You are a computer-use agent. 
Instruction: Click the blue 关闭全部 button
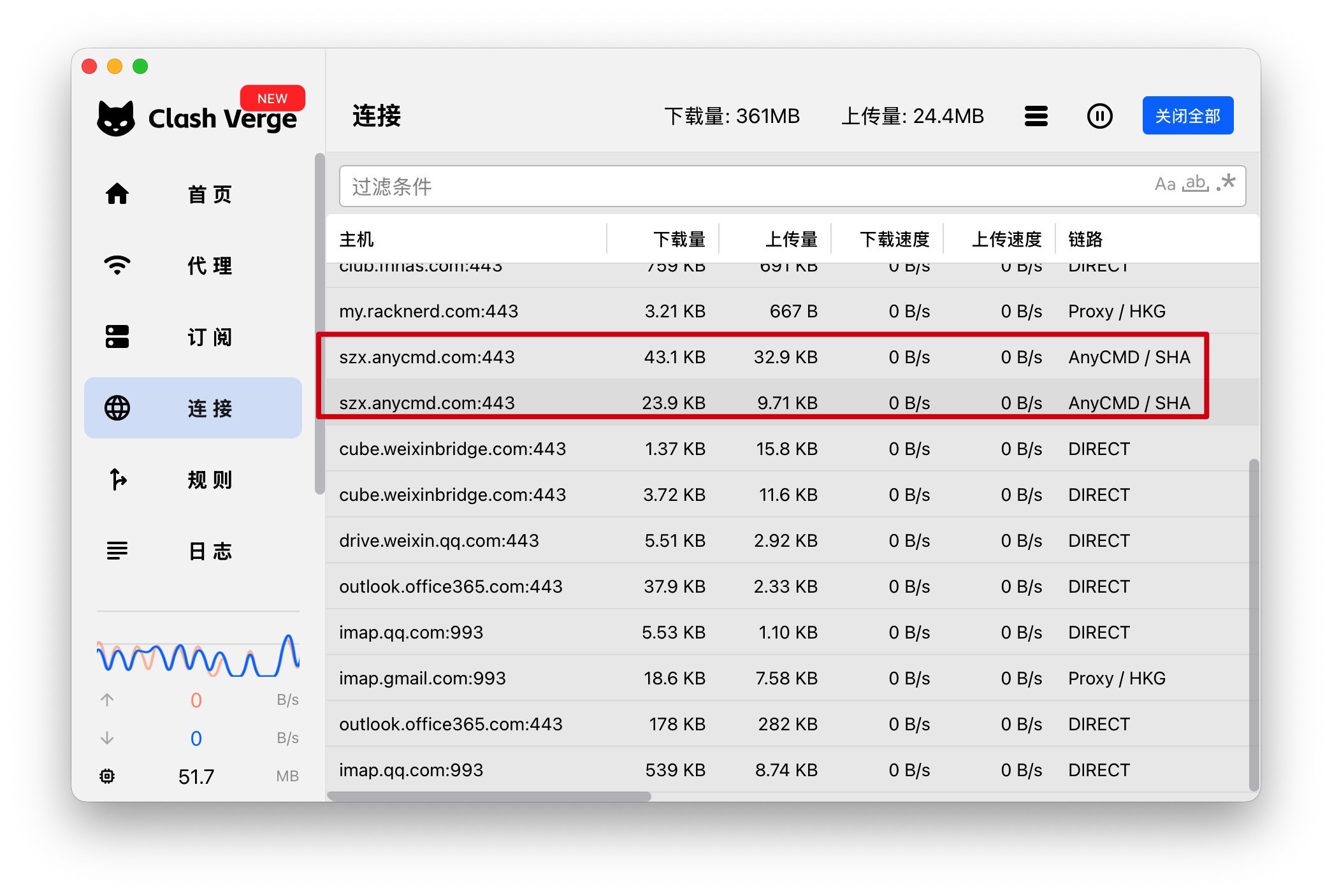tap(1187, 116)
